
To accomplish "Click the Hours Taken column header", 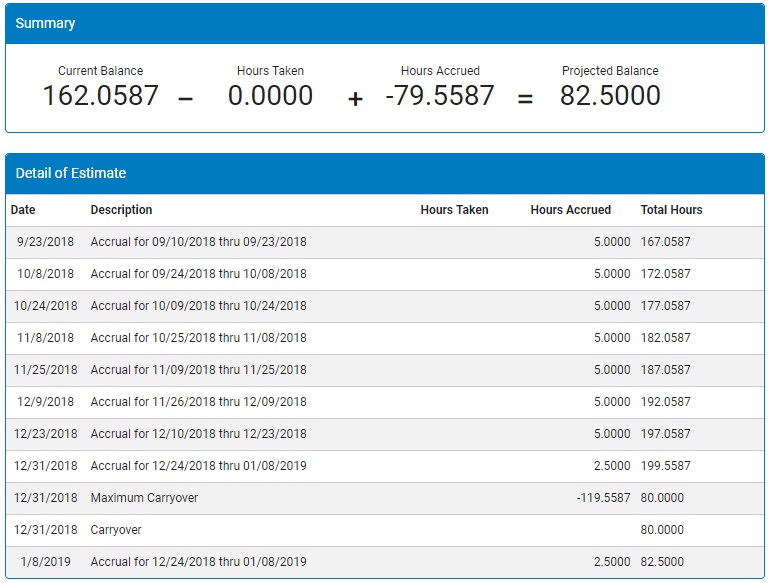I will (454, 210).
